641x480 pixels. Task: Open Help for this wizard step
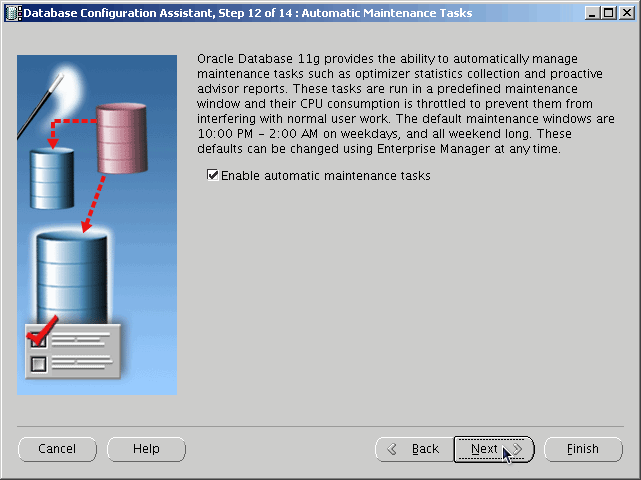pyautogui.click(x=146, y=449)
